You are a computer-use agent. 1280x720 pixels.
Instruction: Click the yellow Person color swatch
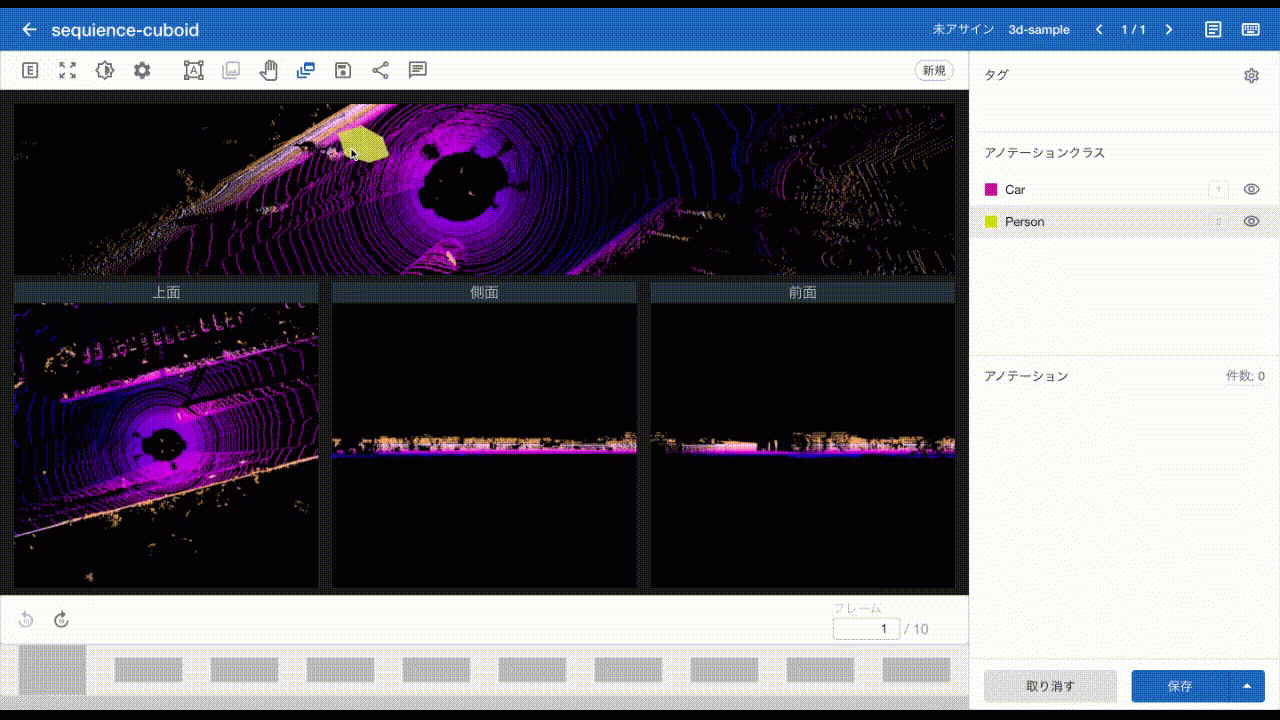pyautogui.click(x=991, y=221)
